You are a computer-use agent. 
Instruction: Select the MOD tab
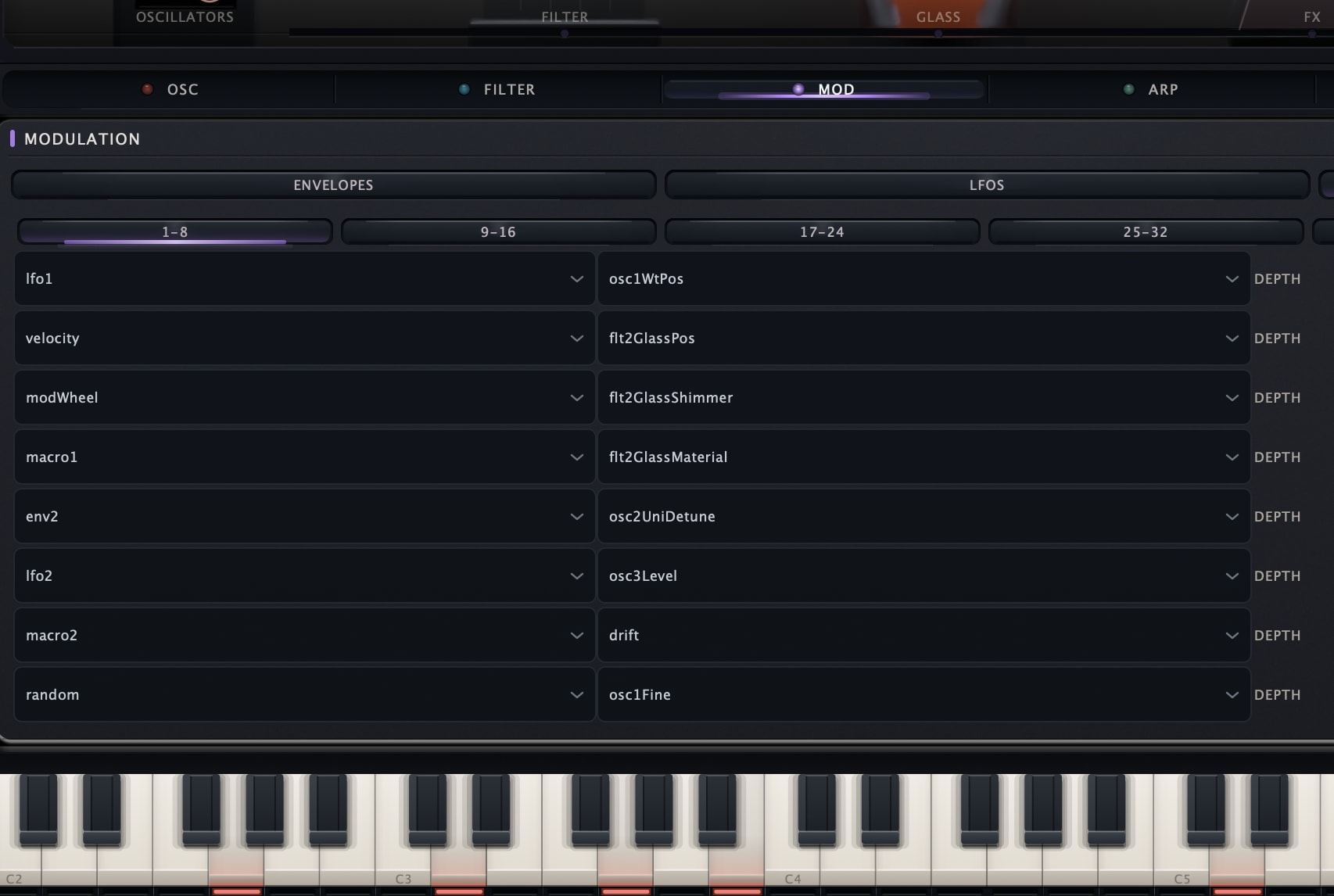(824, 89)
